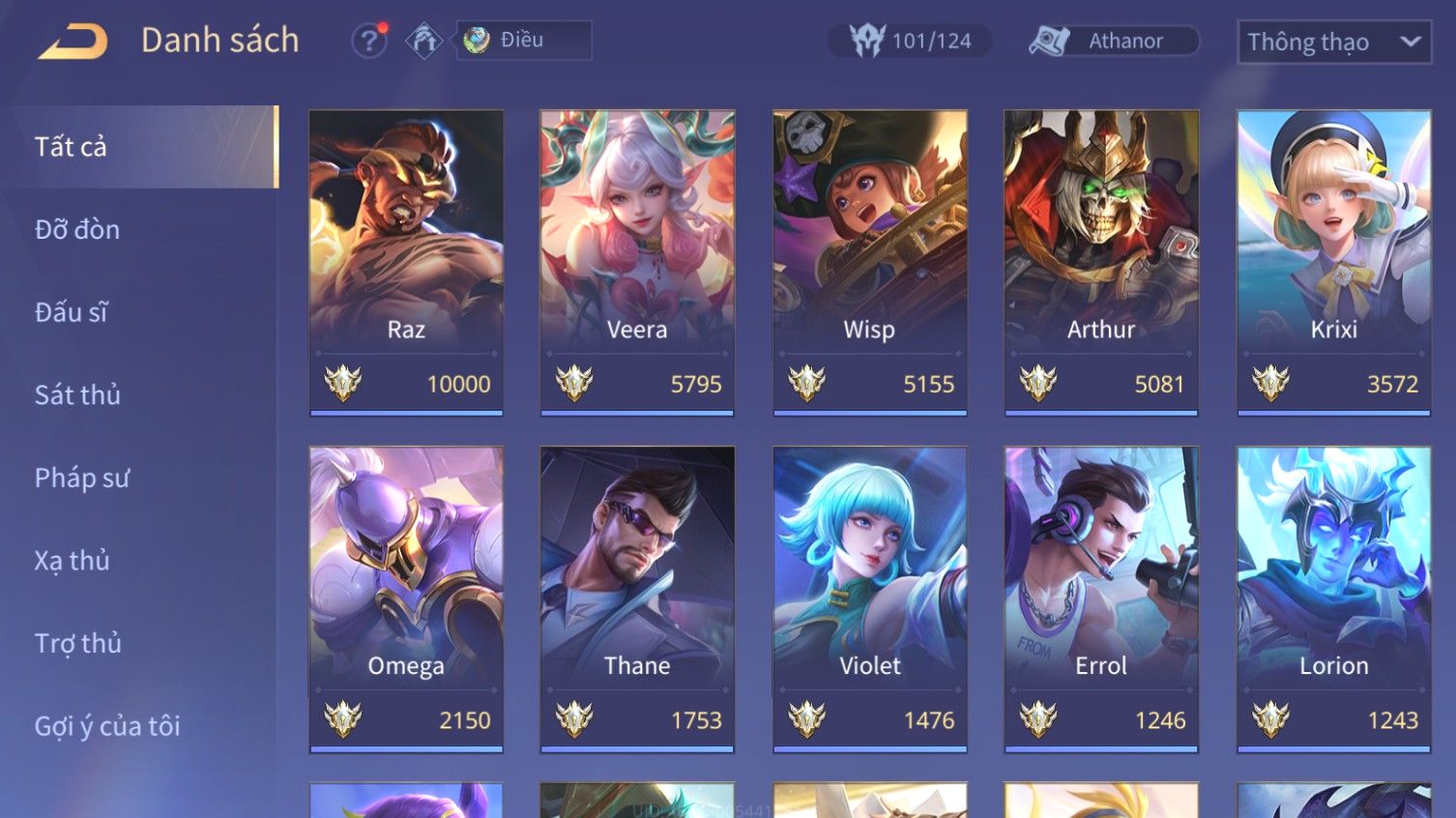Open the question mark help icon

(x=368, y=41)
